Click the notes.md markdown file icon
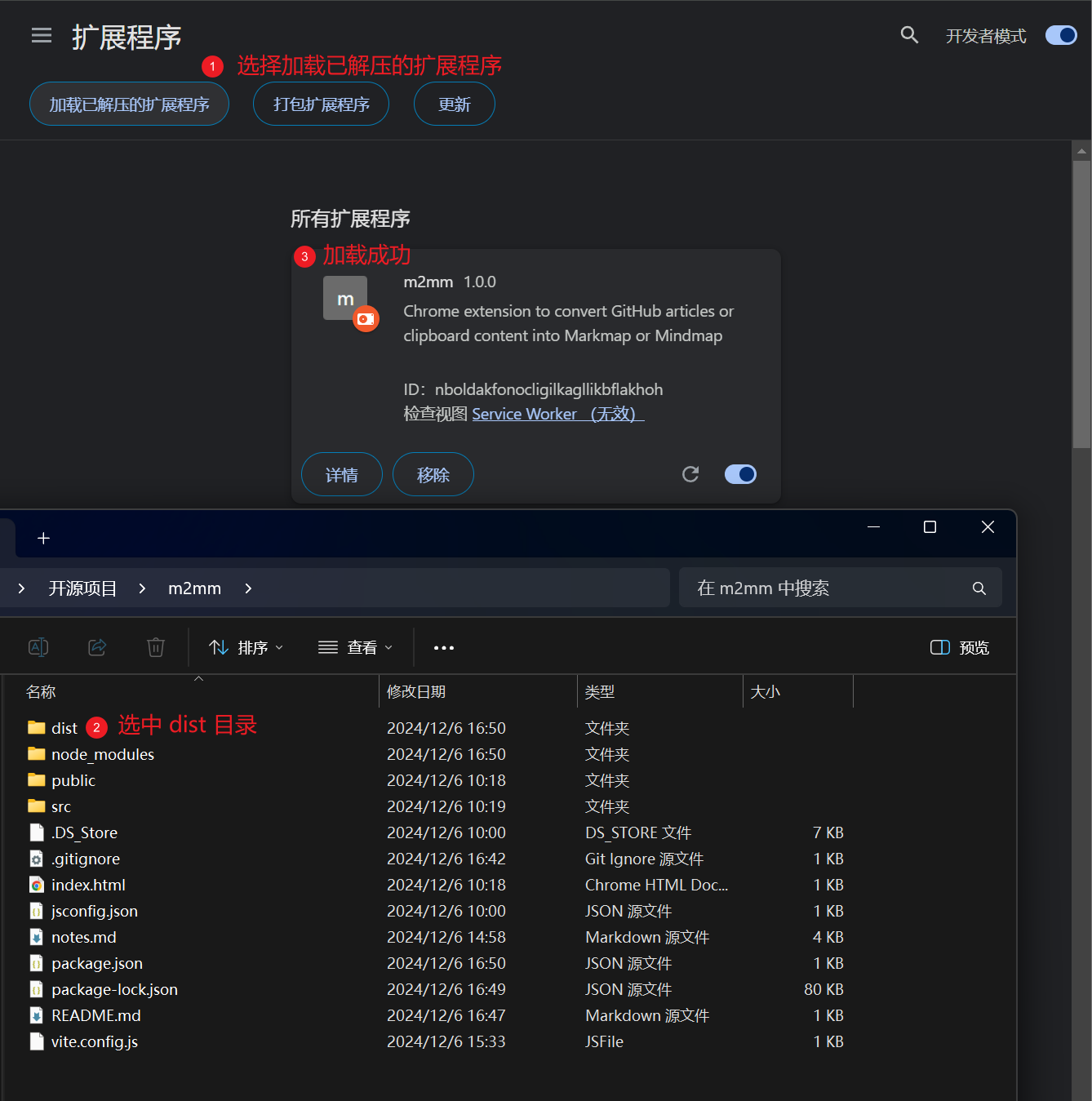This screenshot has height=1101, width=1092. click(37, 937)
